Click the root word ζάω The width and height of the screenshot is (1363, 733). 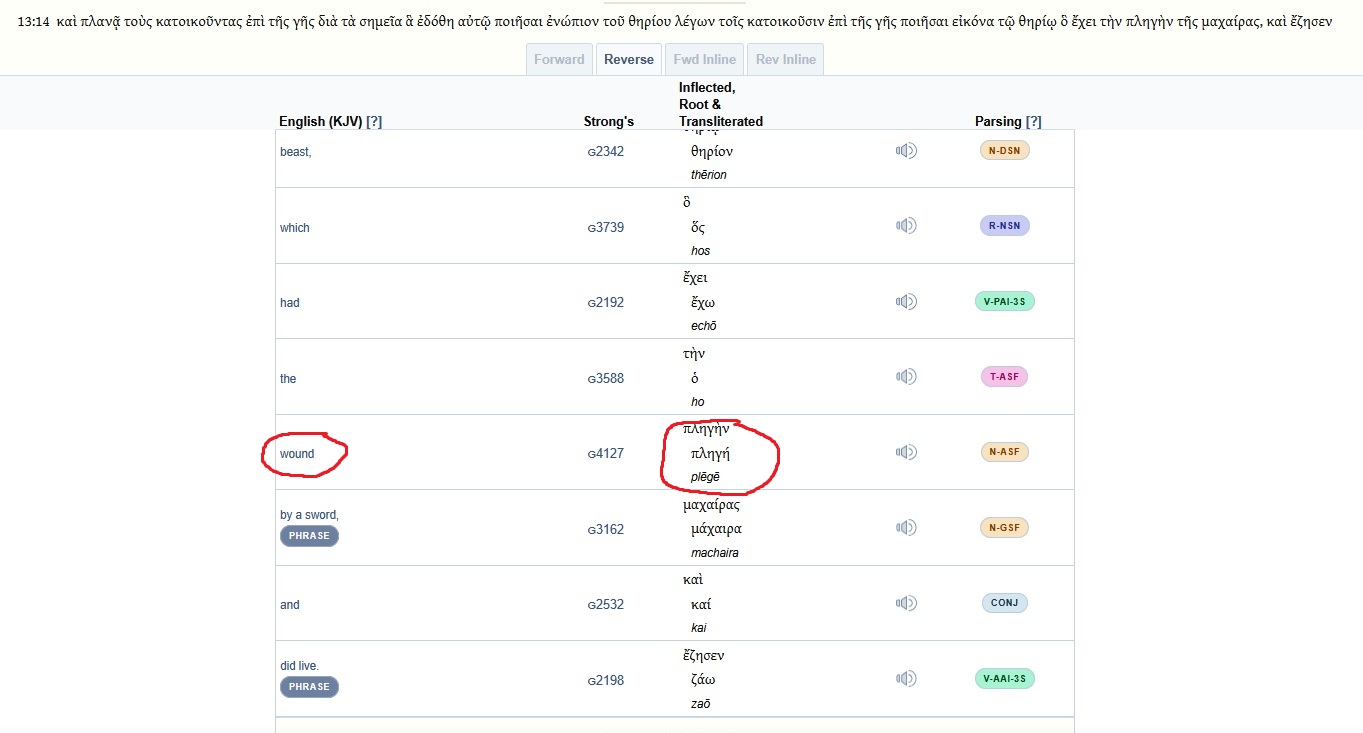tap(703, 680)
